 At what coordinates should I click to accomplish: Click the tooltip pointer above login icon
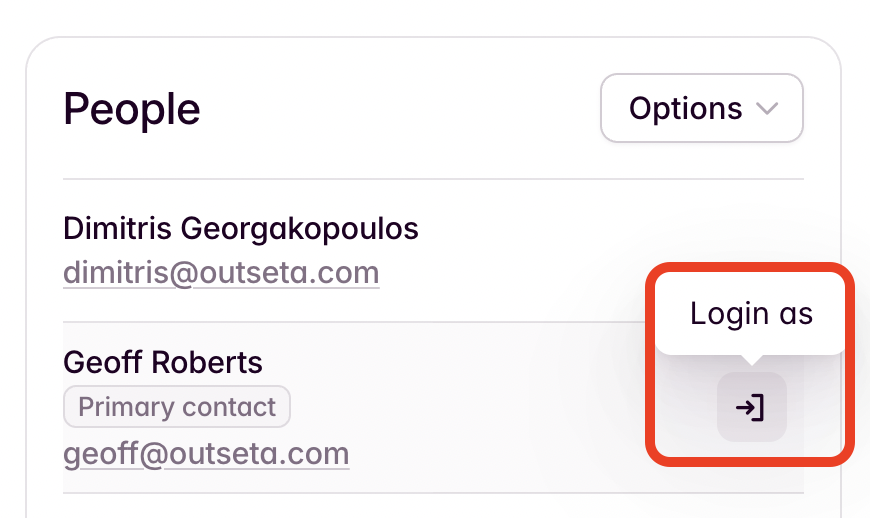751,360
